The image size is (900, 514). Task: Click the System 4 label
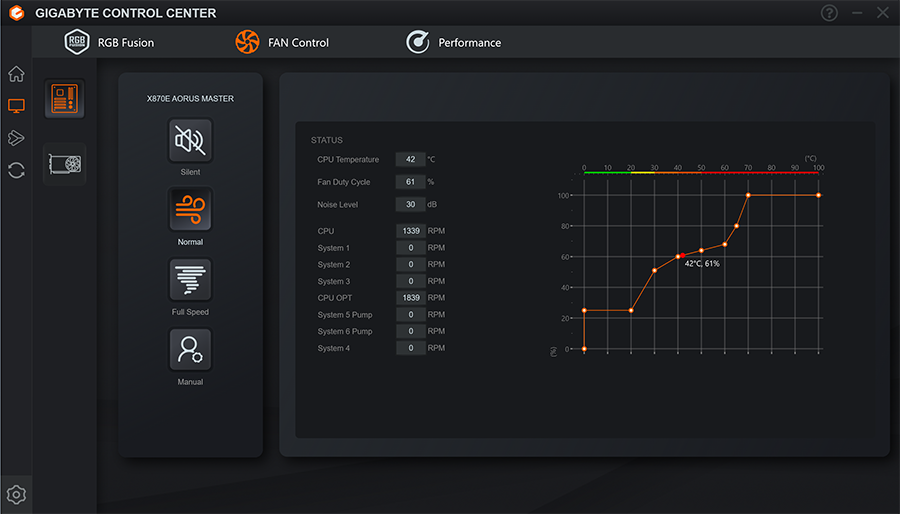pos(333,348)
